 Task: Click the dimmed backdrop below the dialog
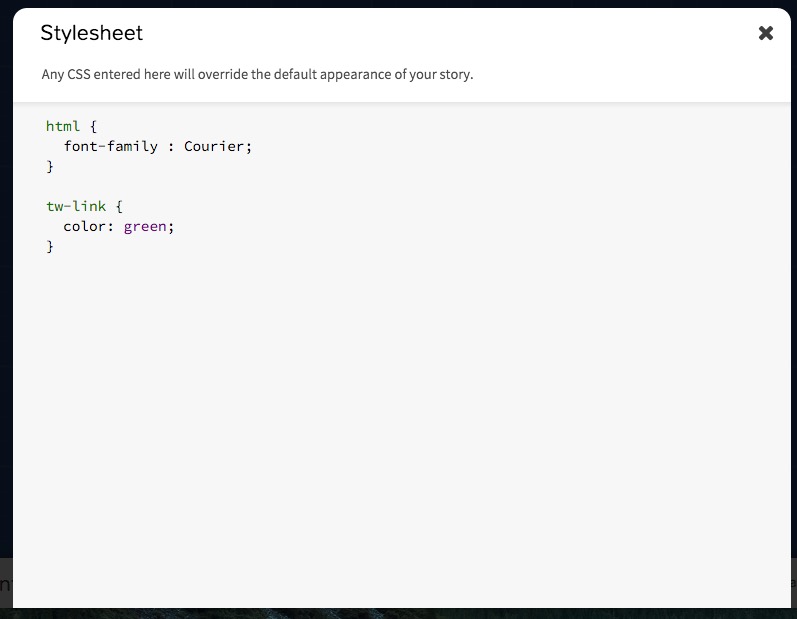tap(400, 613)
